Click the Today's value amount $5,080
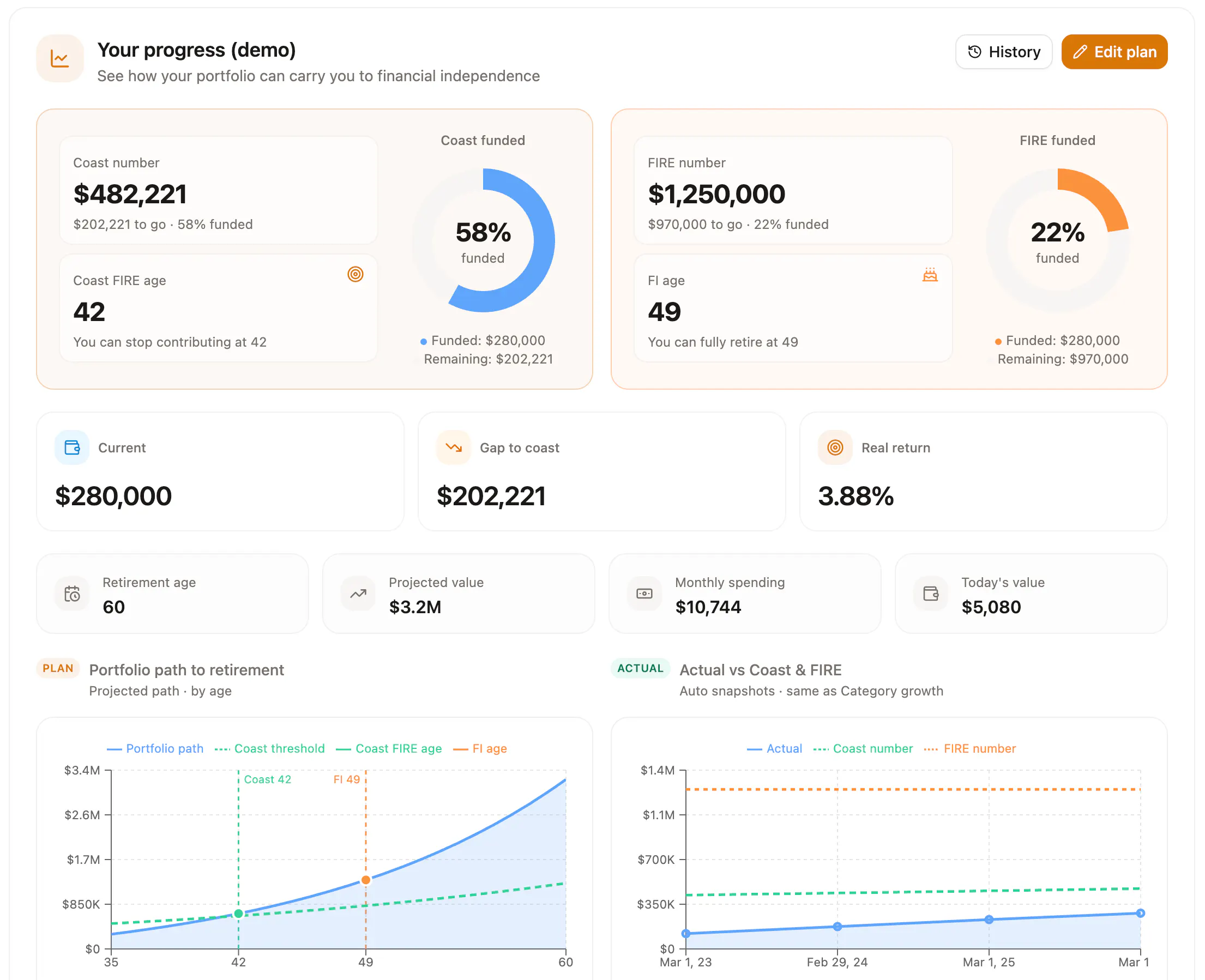The height and width of the screenshot is (980, 1205). (x=992, y=607)
